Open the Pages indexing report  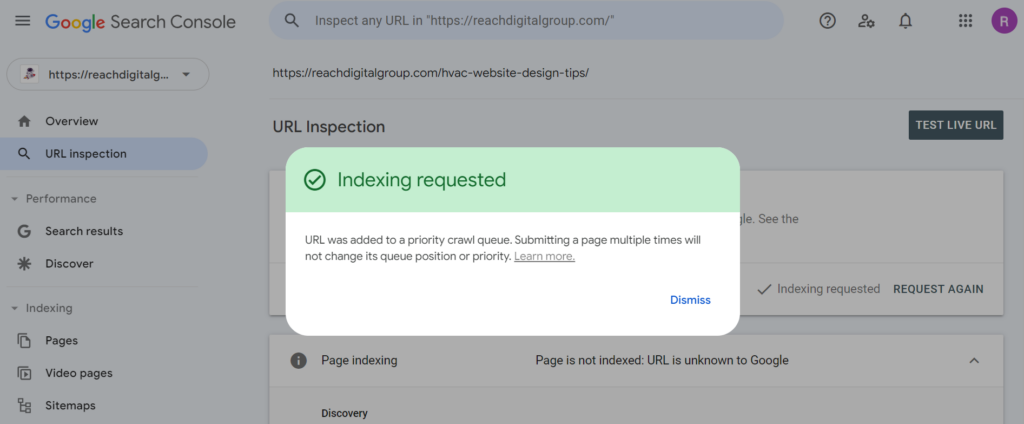(61, 340)
